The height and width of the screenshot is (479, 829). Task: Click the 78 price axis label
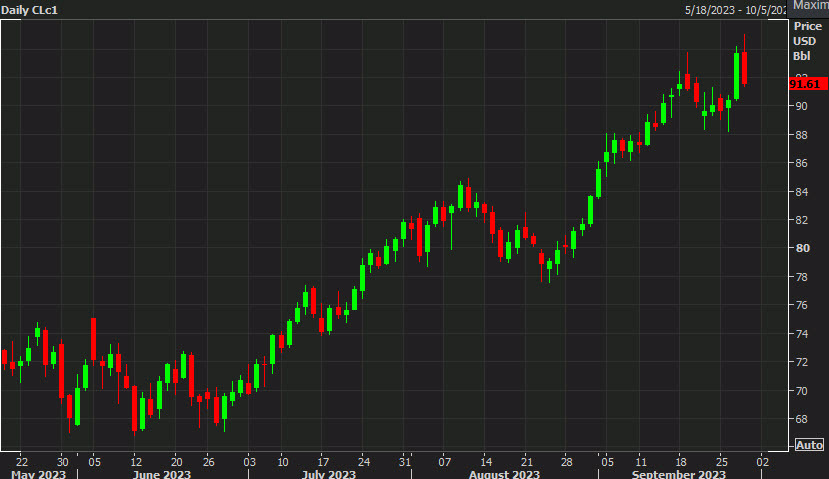[x=802, y=277]
